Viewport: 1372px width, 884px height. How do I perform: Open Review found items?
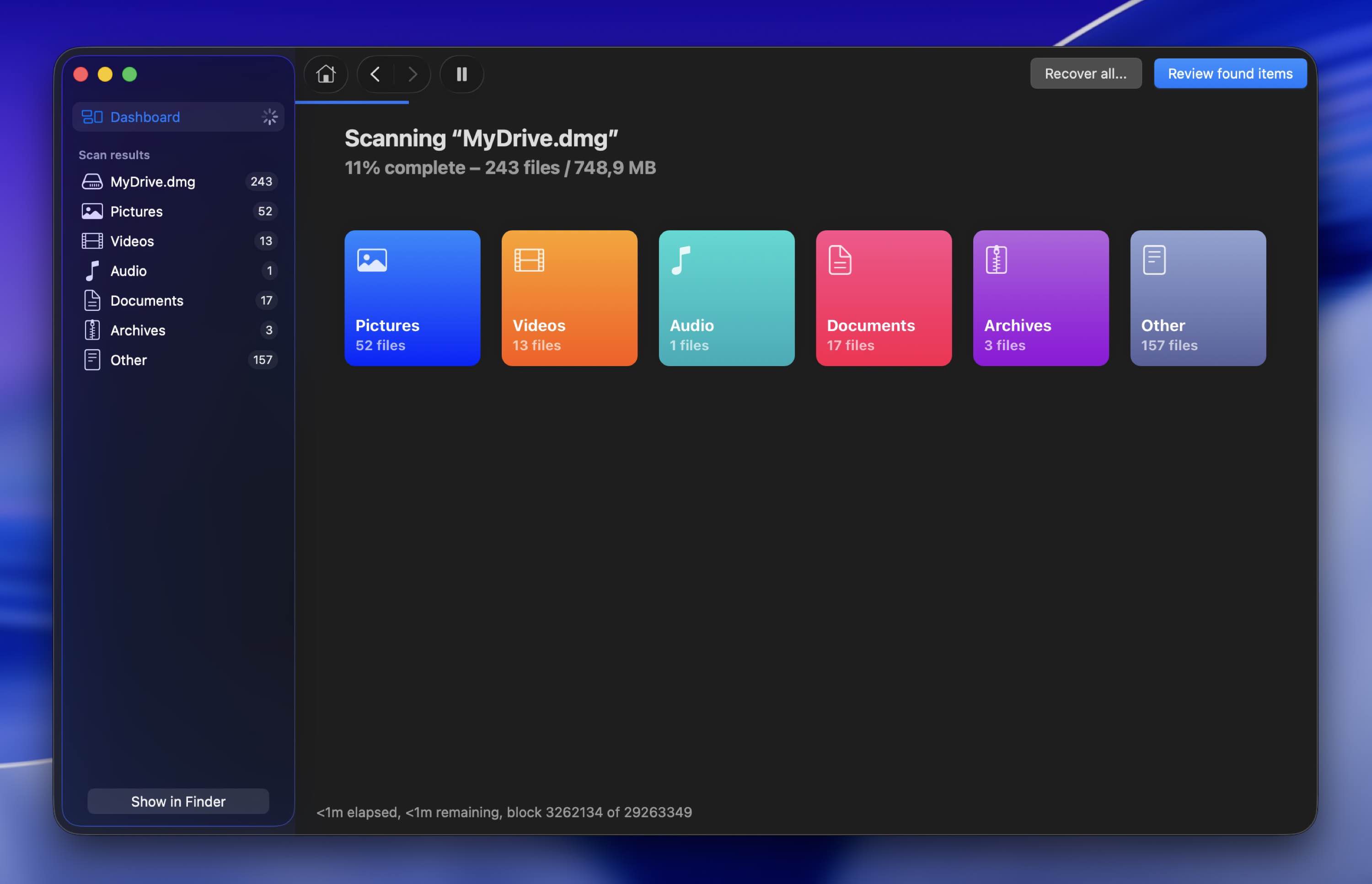pos(1230,74)
